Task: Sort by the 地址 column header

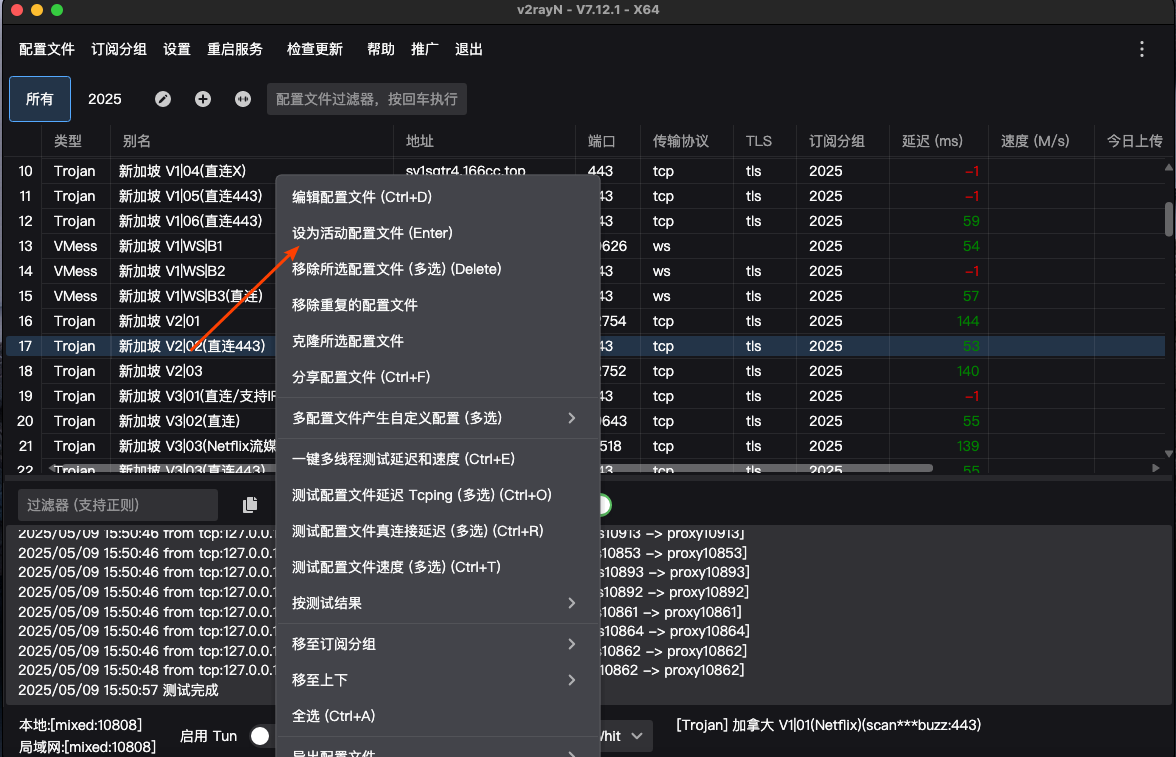Action: pyautogui.click(x=420, y=141)
